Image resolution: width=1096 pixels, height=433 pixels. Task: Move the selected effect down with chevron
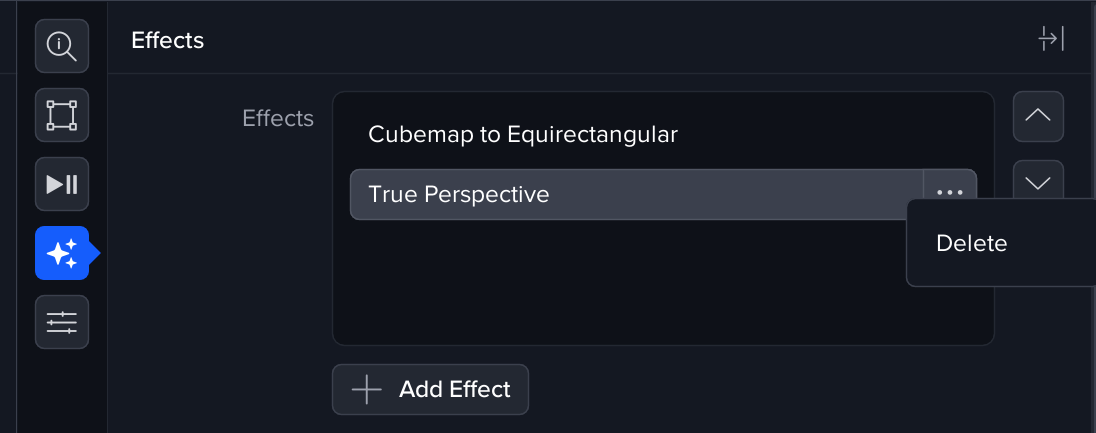(1038, 181)
